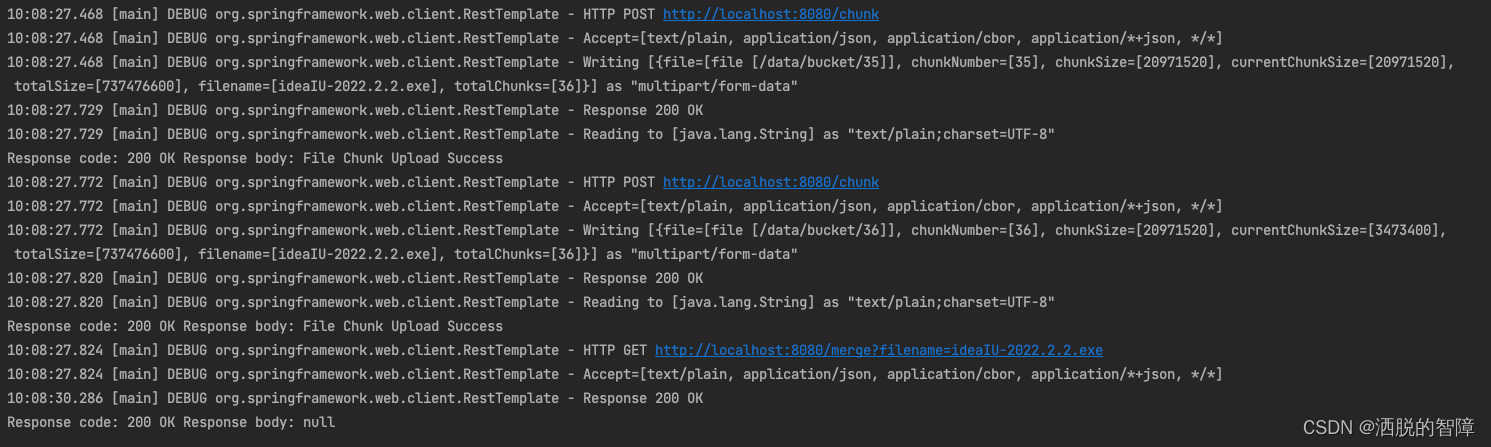
Task: Open the merge?filename=ideaIU-2022.2.2.exe link
Action: tap(879, 350)
